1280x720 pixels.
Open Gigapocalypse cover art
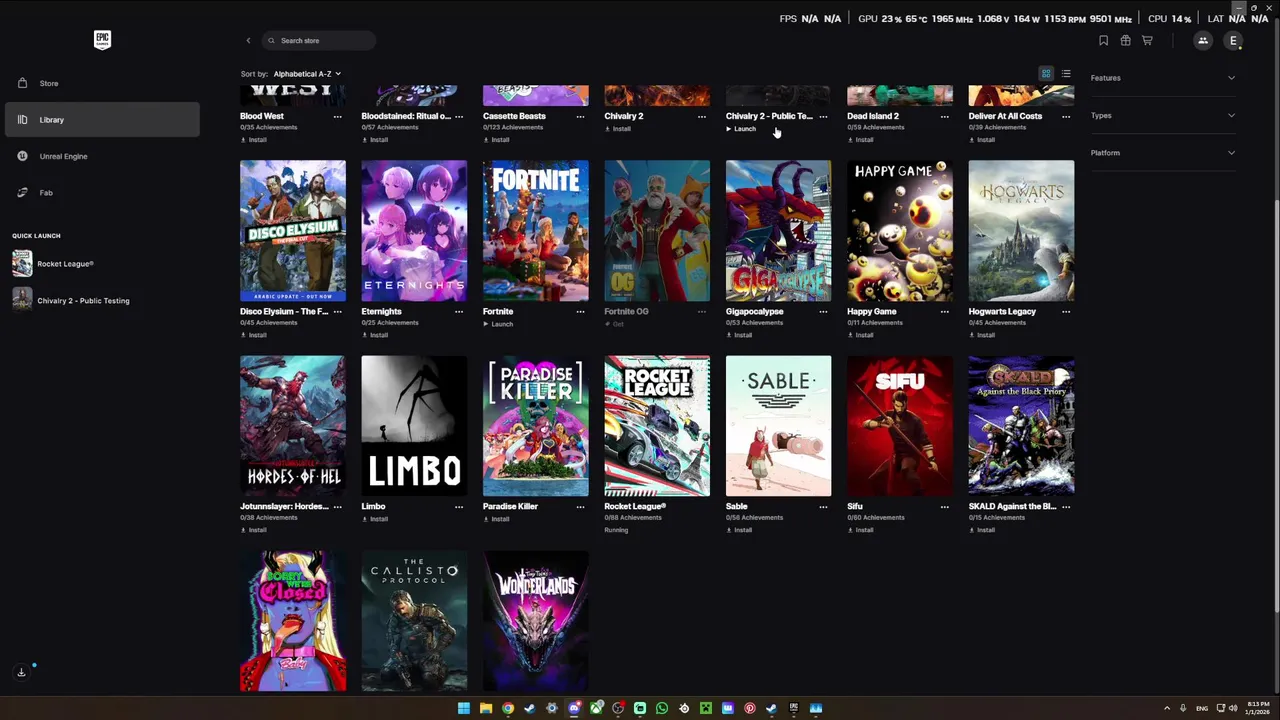pyautogui.click(x=778, y=230)
